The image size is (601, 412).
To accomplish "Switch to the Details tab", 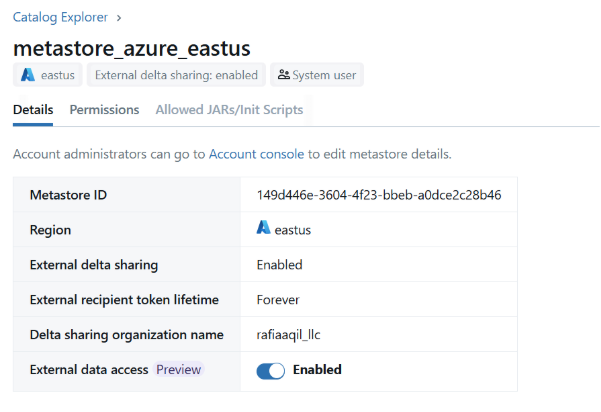I will tap(33, 110).
